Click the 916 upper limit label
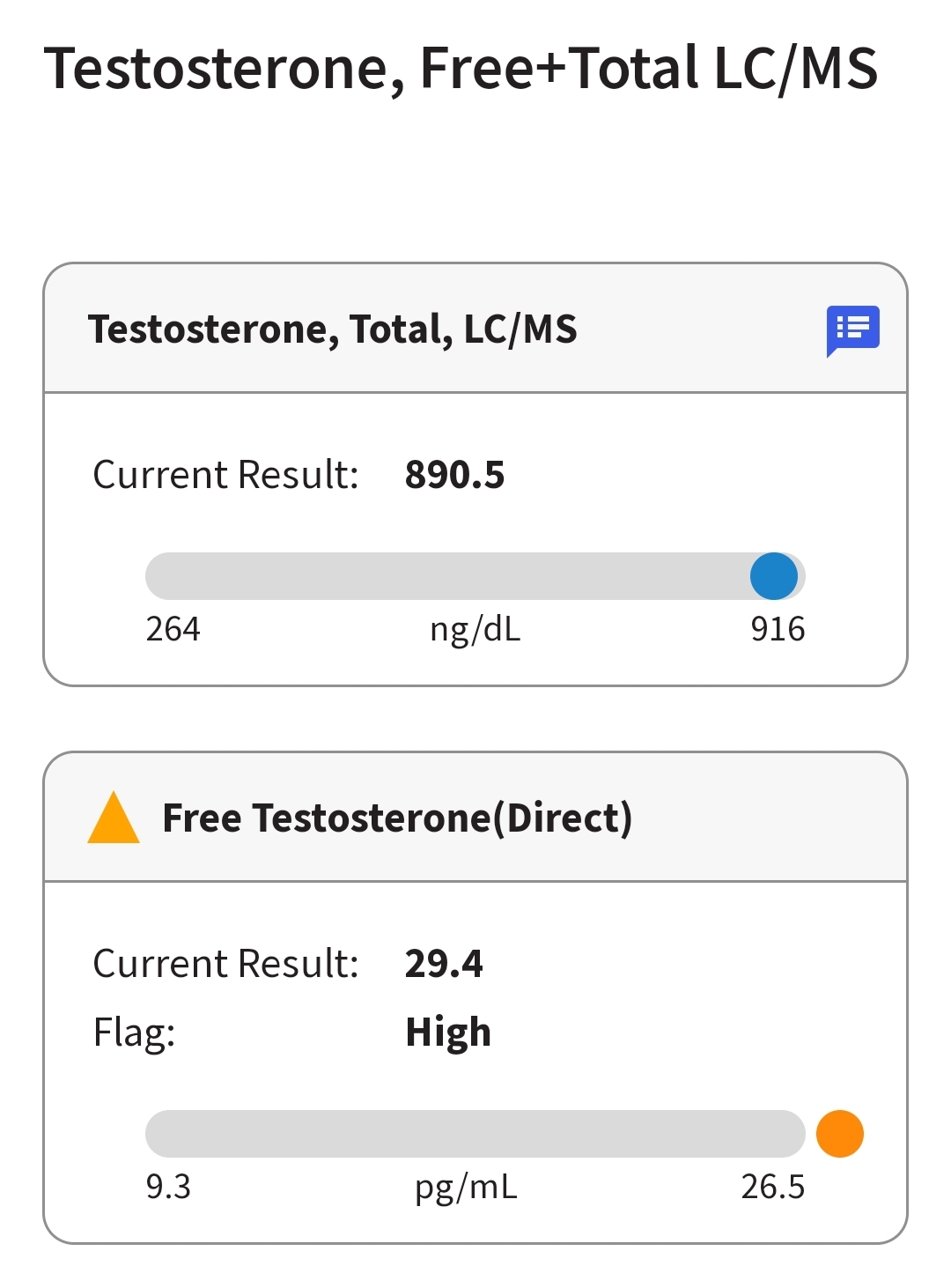Image resolution: width=951 pixels, height=1288 pixels. pyautogui.click(x=778, y=629)
